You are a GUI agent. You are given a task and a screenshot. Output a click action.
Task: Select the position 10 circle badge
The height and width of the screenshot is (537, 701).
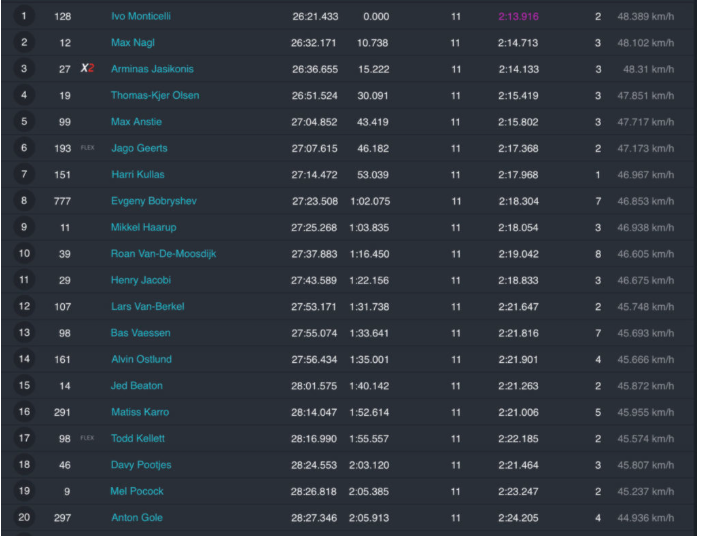[x=24, y=254]
